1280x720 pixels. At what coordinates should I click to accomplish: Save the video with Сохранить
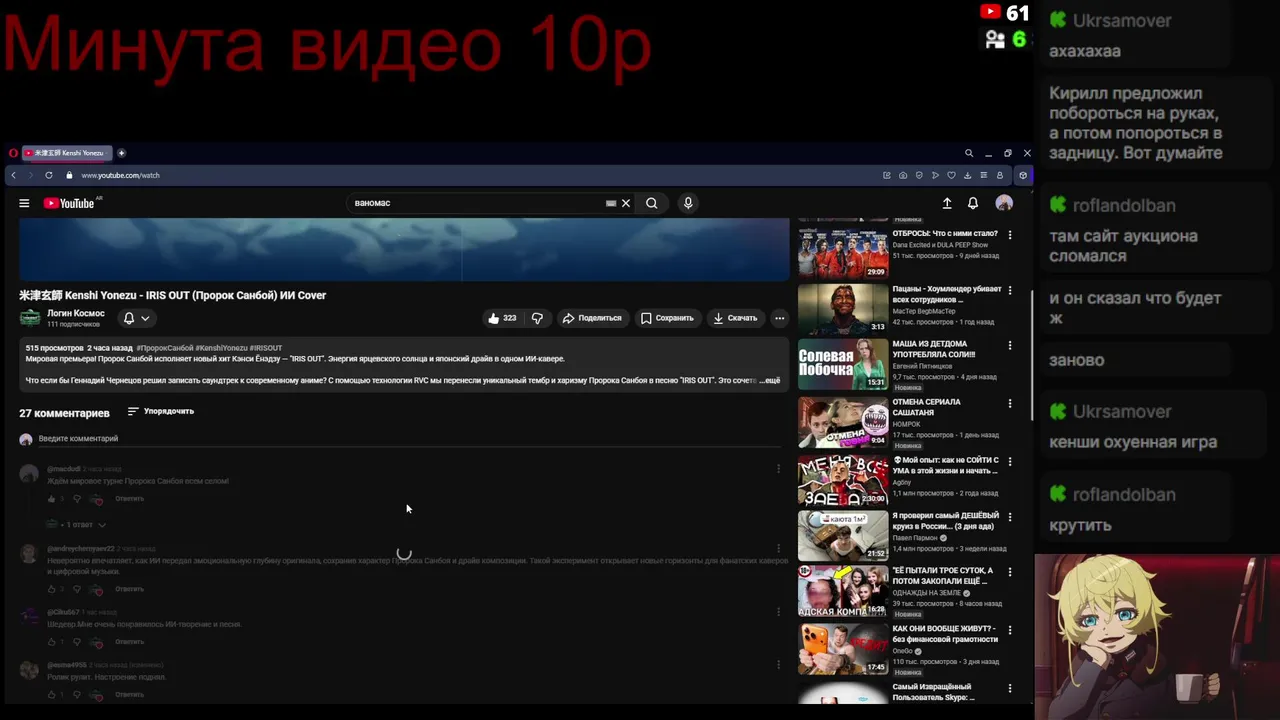pos(667,318)
